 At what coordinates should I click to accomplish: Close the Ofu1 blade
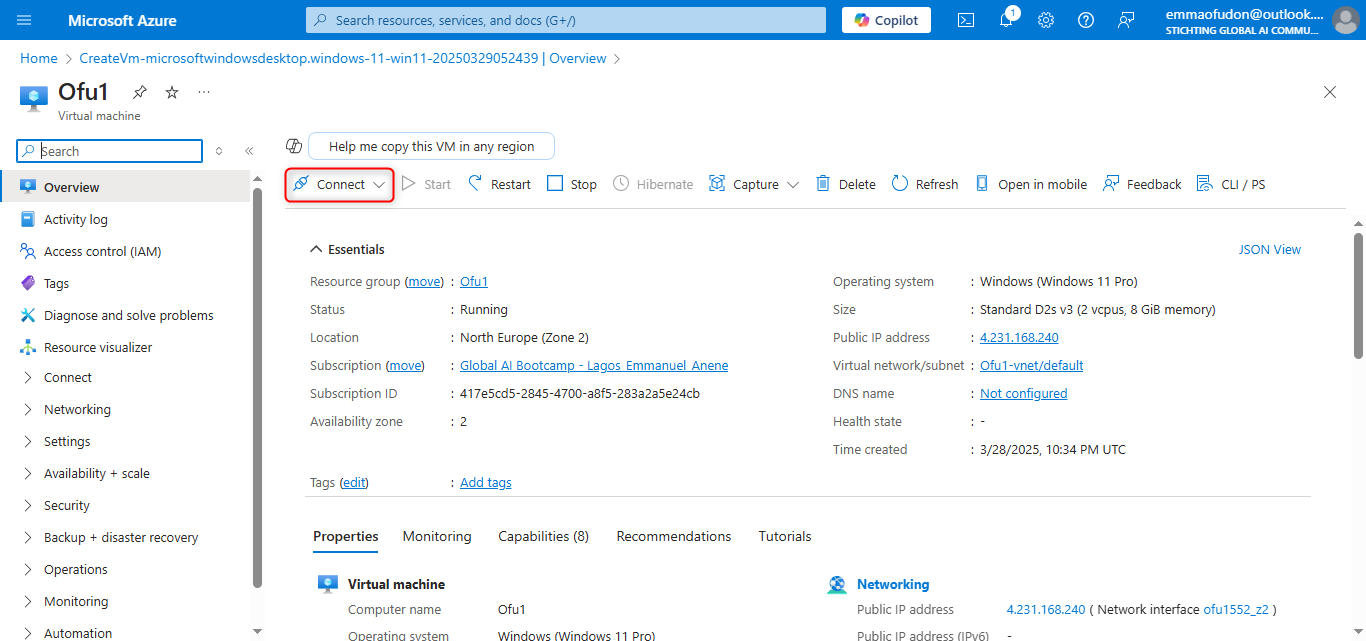point(1330,92)
